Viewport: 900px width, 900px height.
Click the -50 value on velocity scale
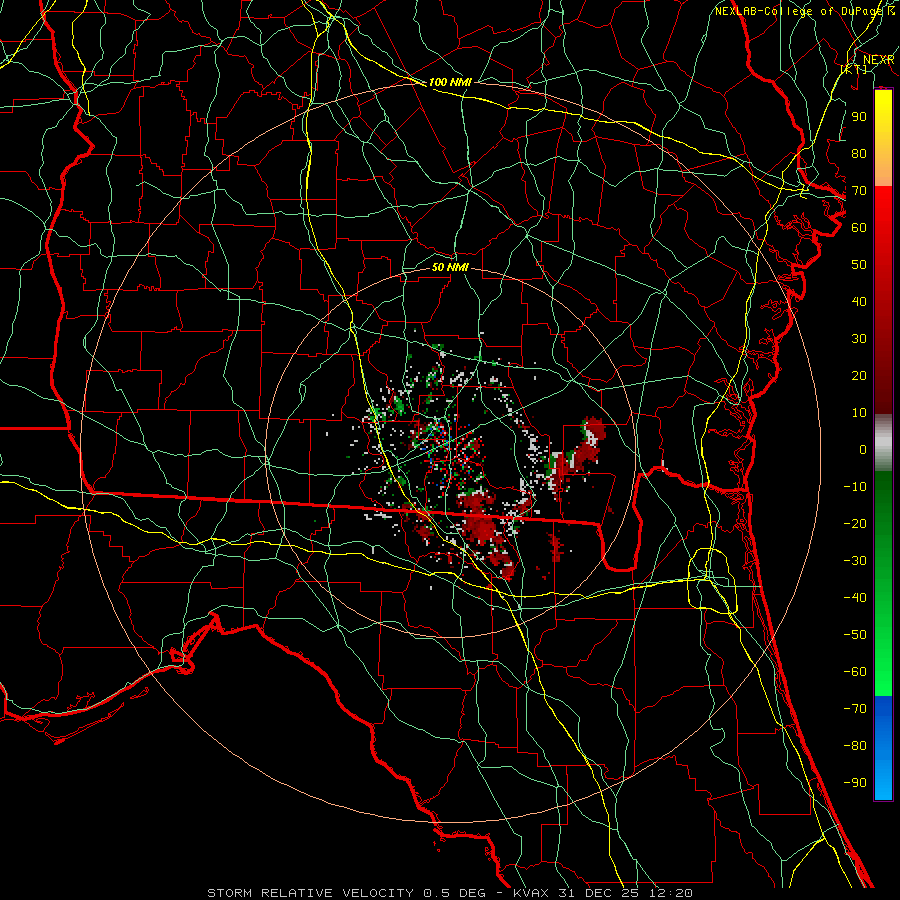[x=855, y=635]
